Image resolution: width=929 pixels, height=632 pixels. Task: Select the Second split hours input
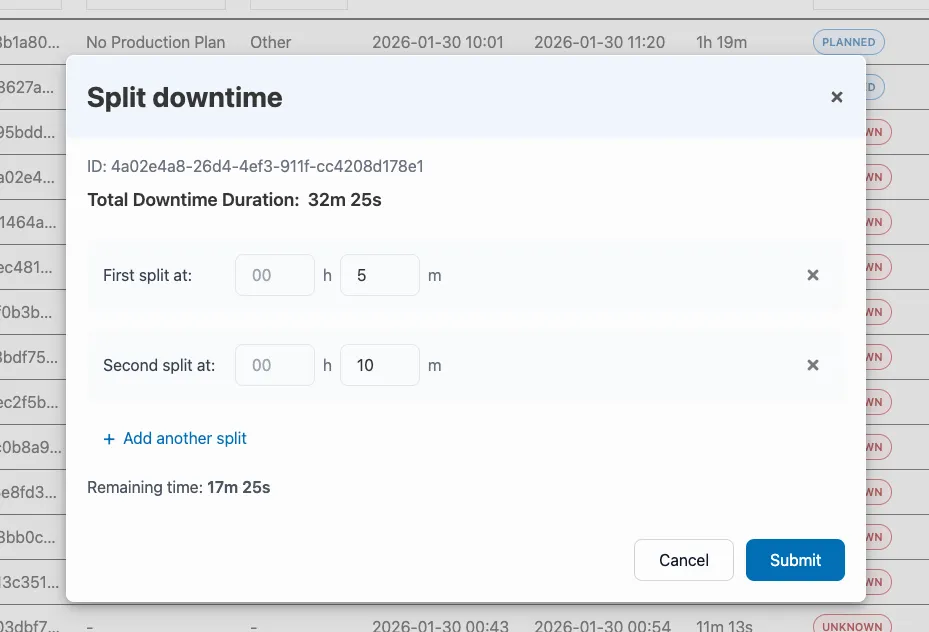click(x=275, y=365)
